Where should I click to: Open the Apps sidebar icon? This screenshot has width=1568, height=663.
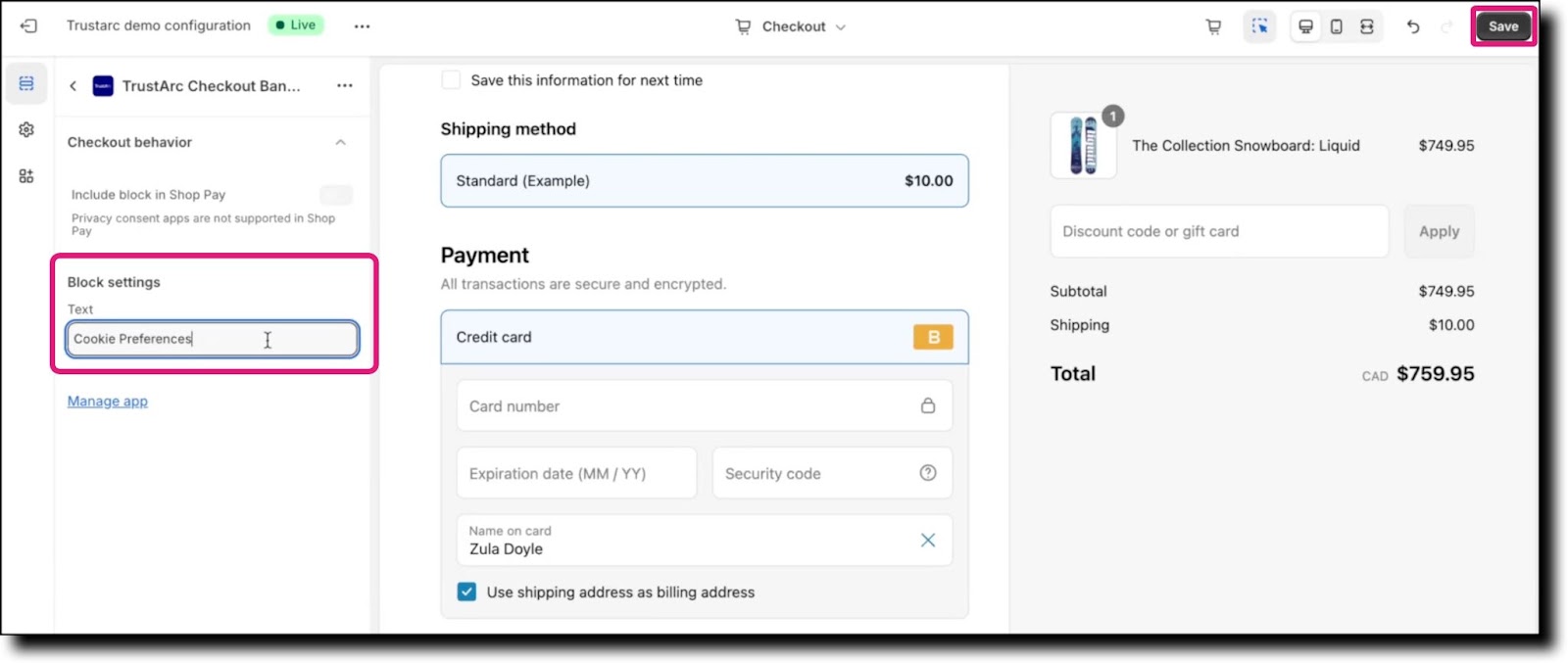(x=26, y=176)
